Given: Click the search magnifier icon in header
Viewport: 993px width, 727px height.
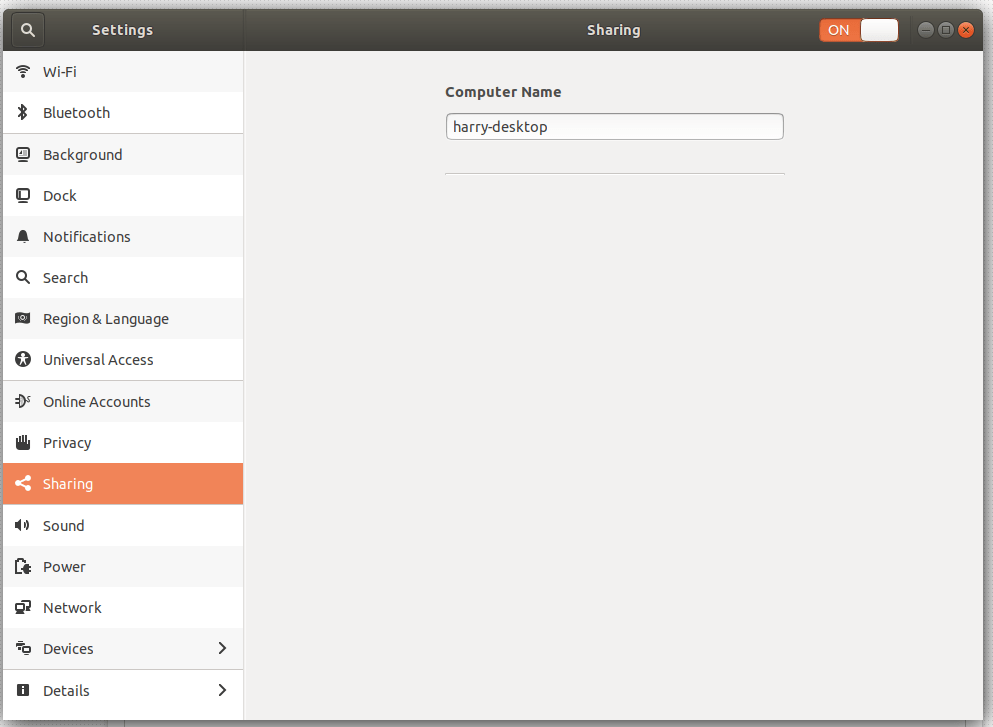Looking at the screenshot, I should 28,30.
